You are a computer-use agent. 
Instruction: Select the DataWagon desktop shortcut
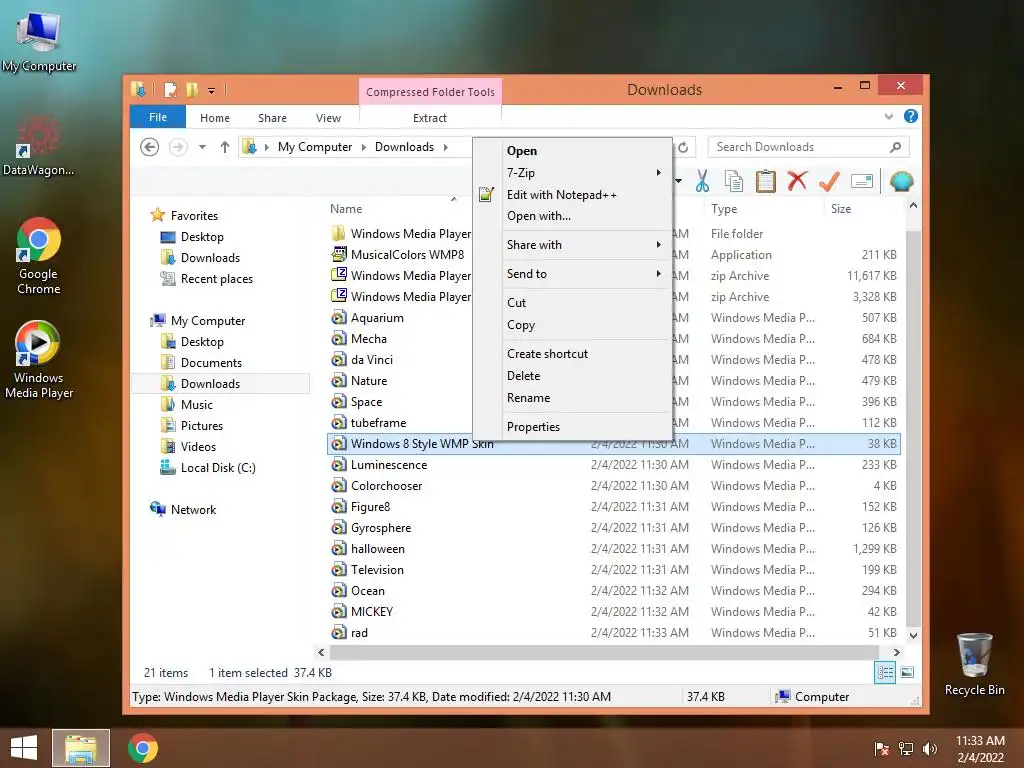click(39, 145)
